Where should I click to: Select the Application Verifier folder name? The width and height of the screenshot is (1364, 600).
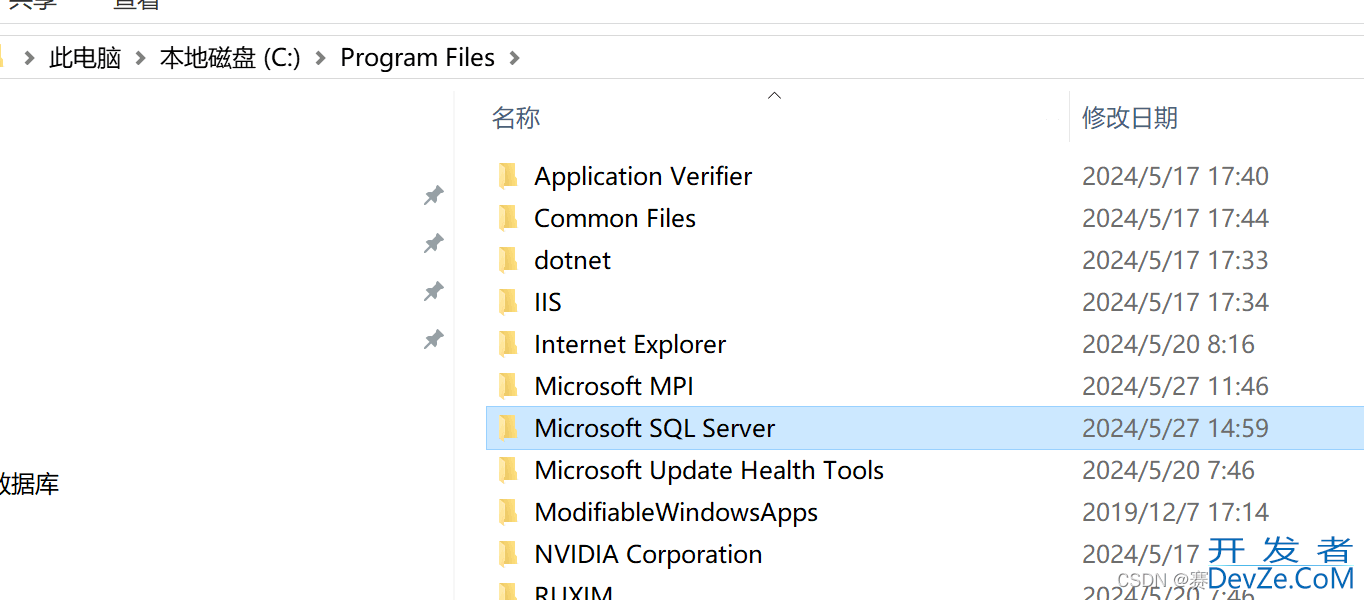point(643,176)
